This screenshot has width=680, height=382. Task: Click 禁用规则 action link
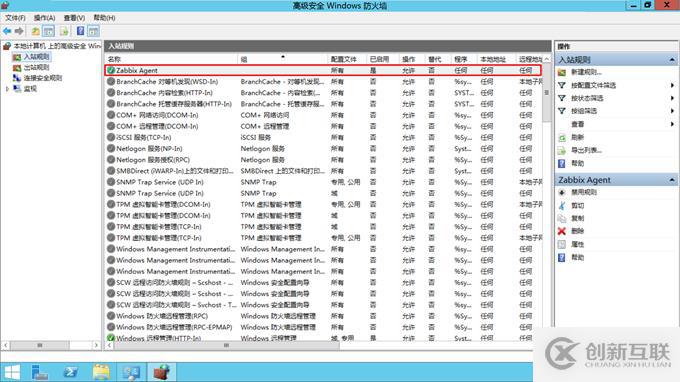pos(584,193)
